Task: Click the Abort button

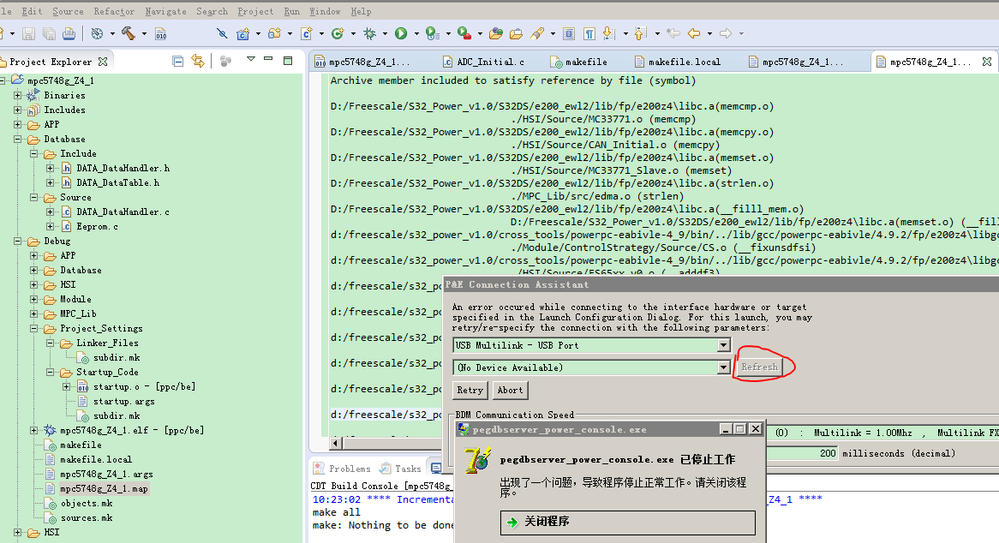Action: [x=510, y=390]
